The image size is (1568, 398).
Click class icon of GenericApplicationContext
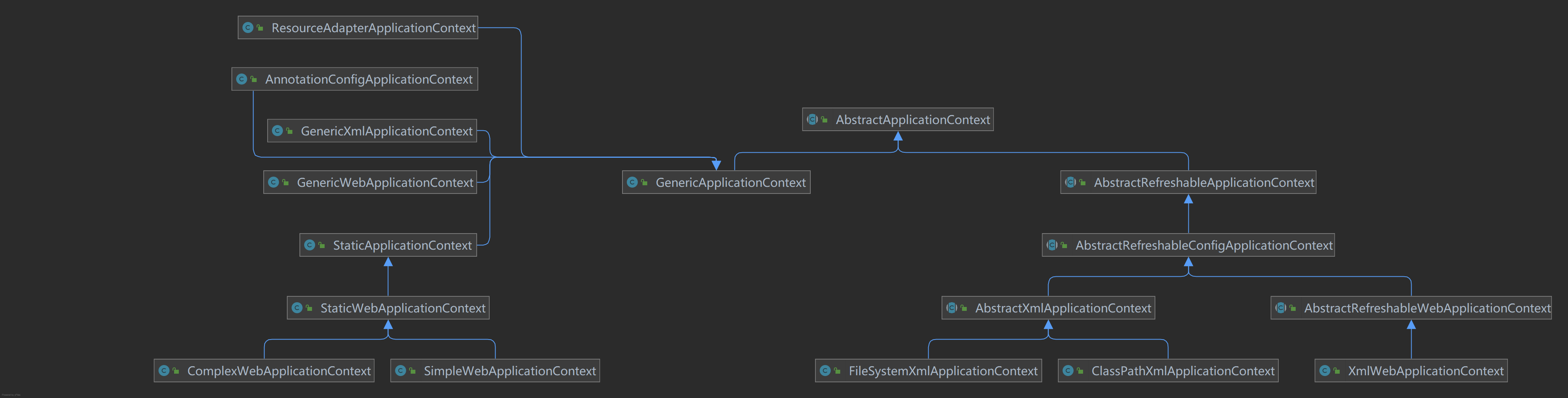[632, 182]
